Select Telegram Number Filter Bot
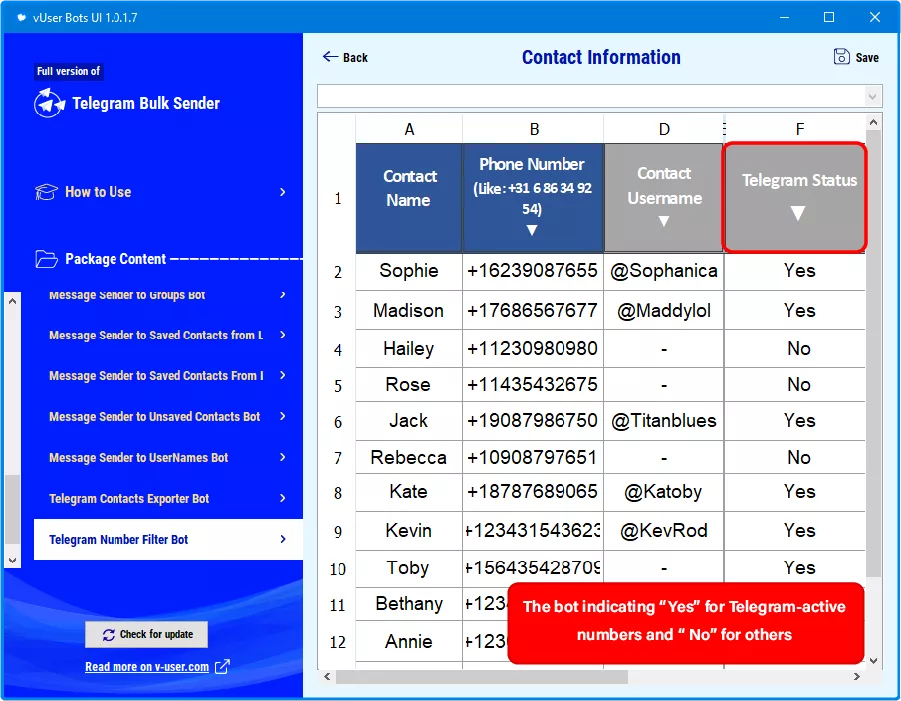 (x=168, y=539)
